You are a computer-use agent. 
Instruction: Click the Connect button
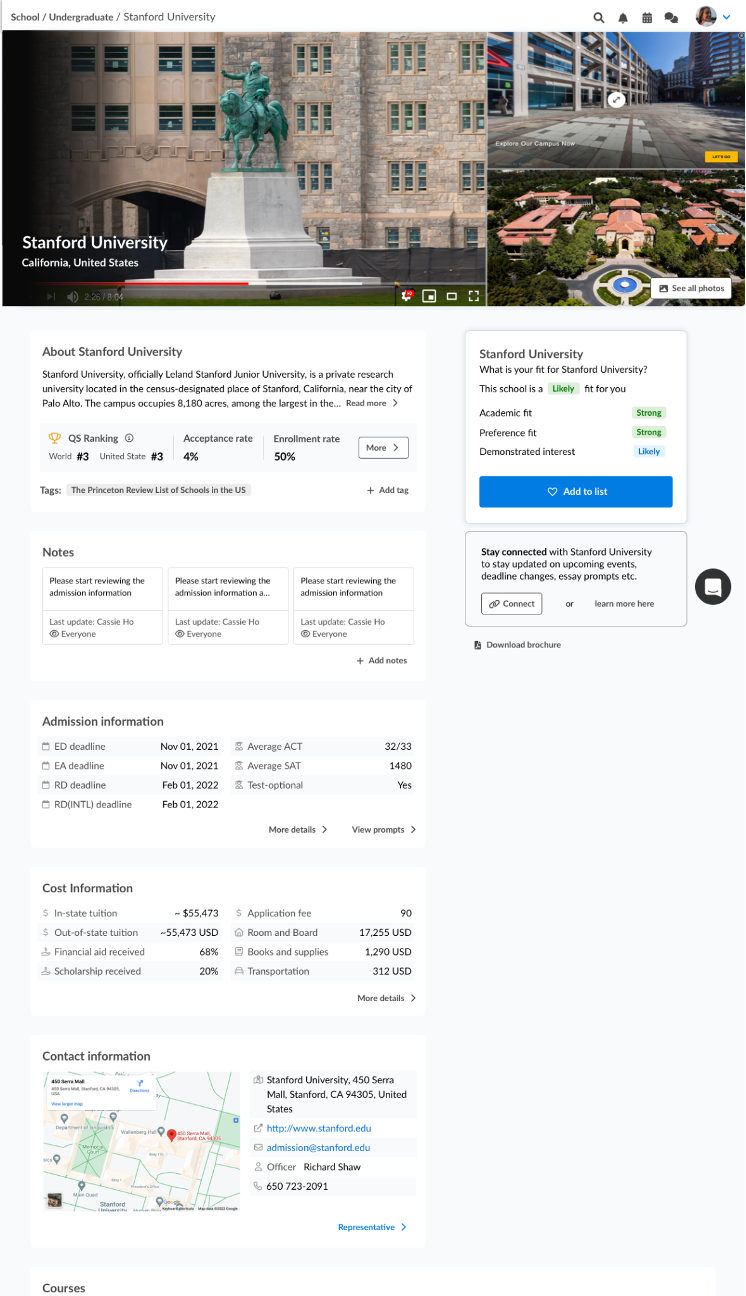[x=512, y=604]
